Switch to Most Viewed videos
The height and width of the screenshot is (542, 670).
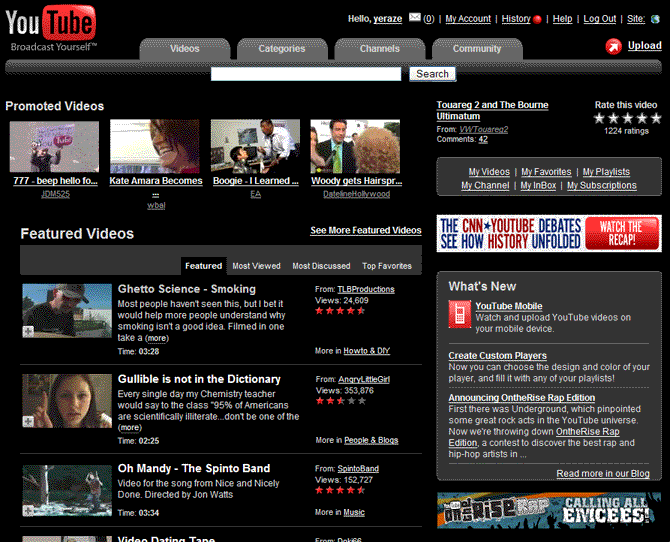click(x=256, y=266)
